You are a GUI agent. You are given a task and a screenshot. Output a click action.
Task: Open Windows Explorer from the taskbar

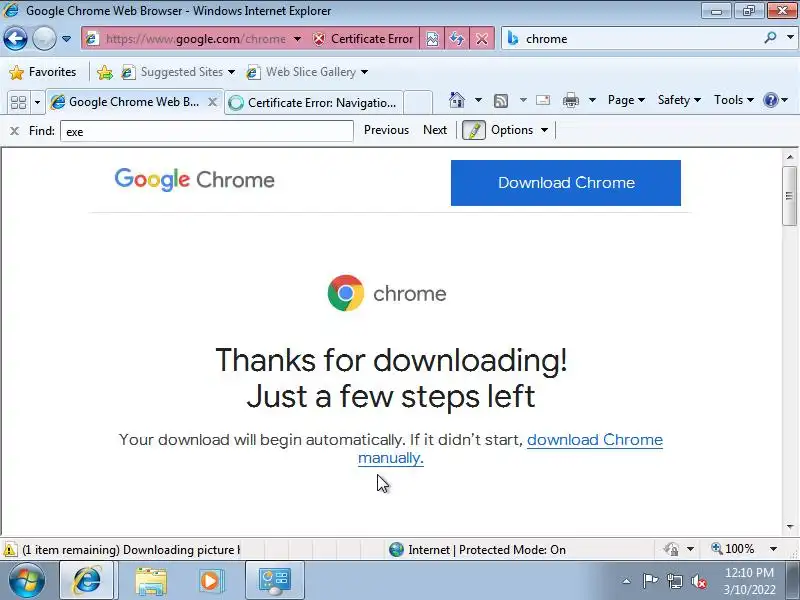pos(151,581)
